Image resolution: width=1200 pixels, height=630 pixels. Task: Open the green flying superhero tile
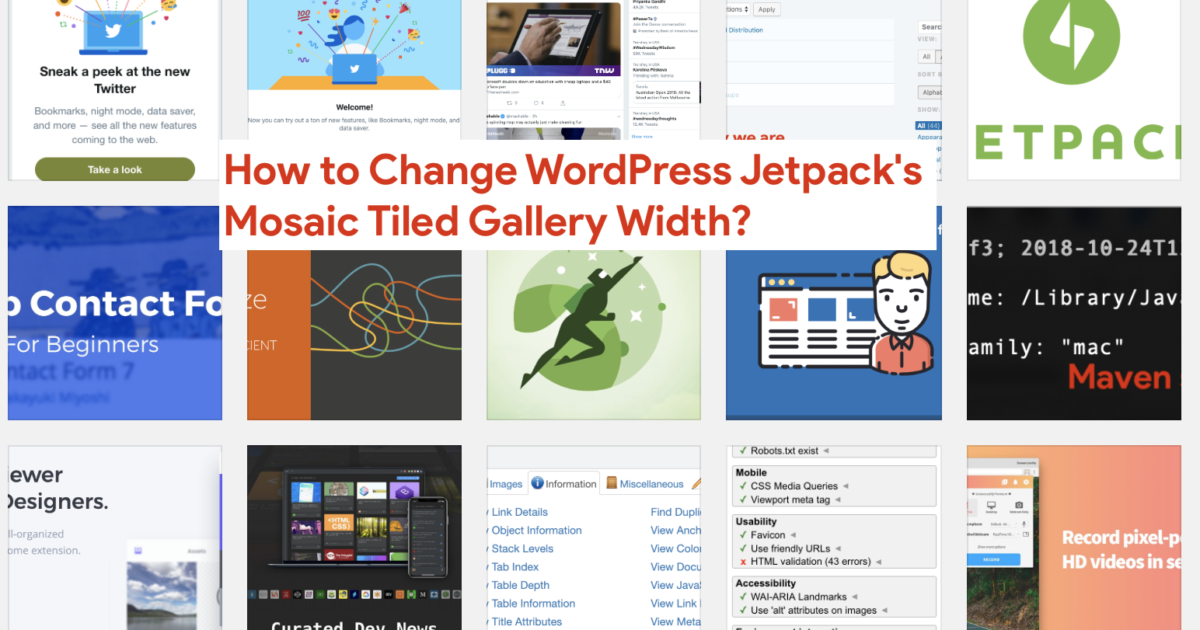[594, 335]
